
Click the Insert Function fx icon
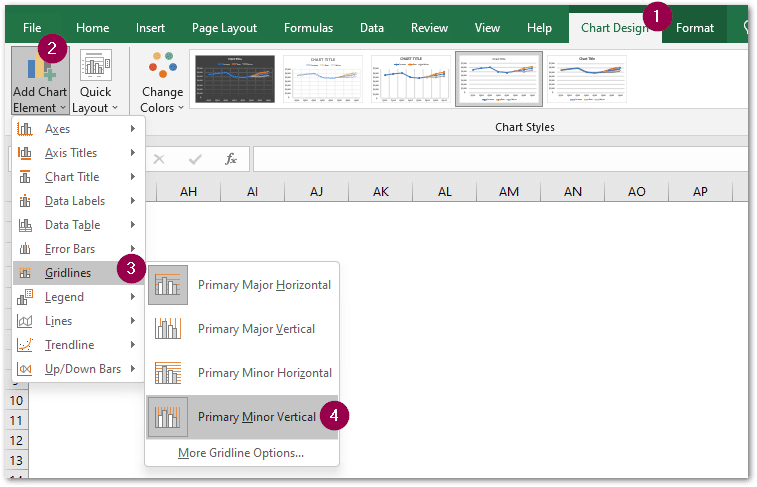pos(231,159)
